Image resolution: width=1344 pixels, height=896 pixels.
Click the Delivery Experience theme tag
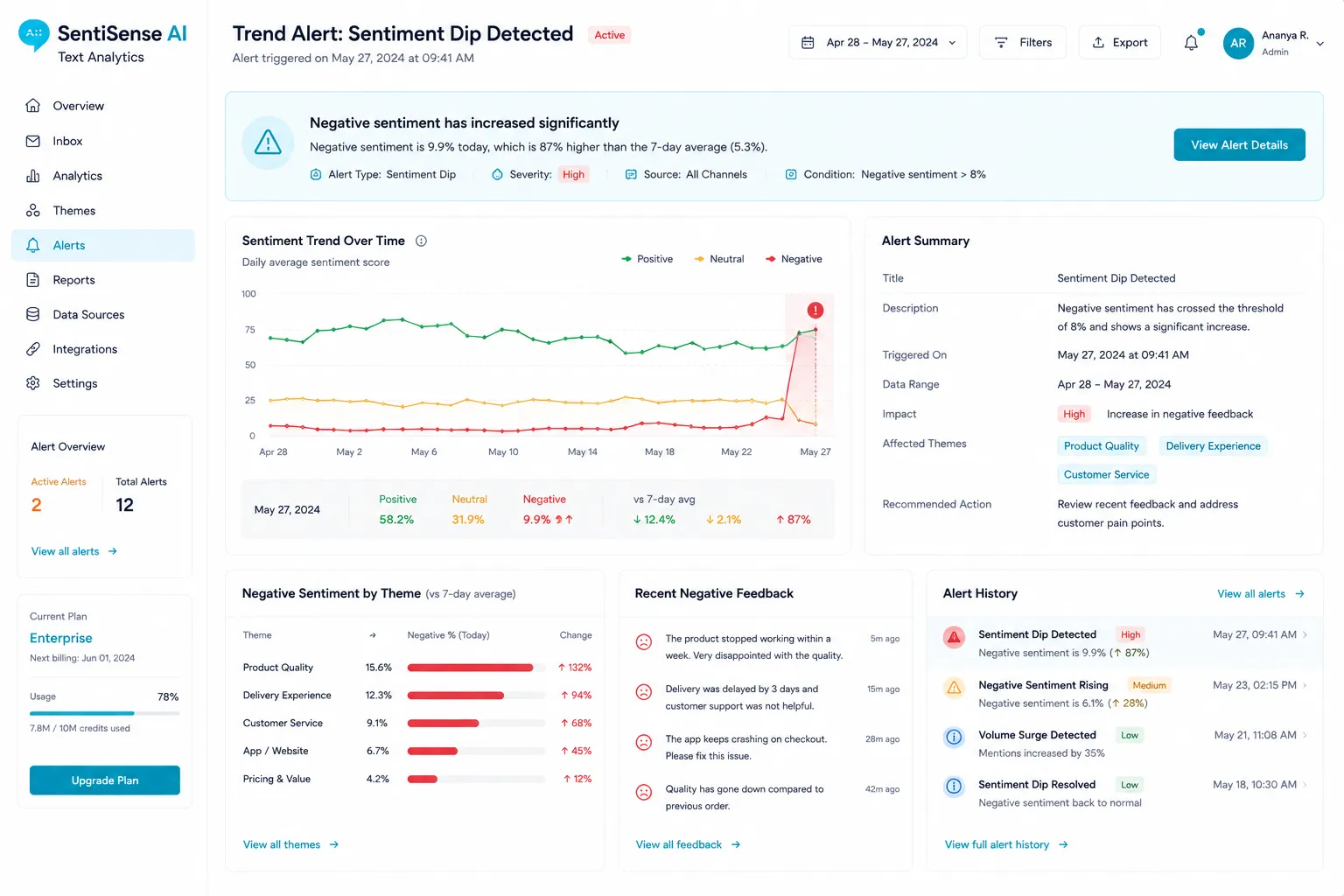pos(1213,446)
